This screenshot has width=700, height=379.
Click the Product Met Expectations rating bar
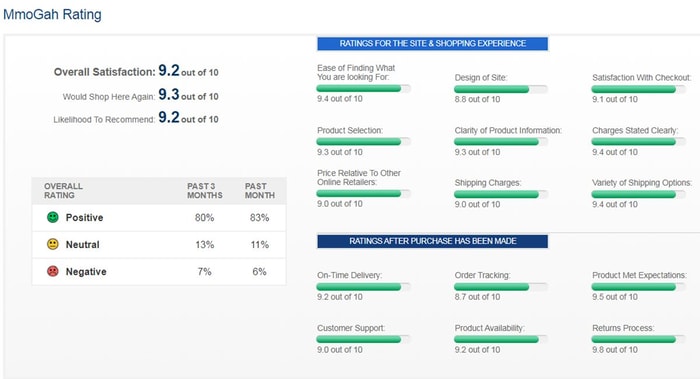coord(638,287)
